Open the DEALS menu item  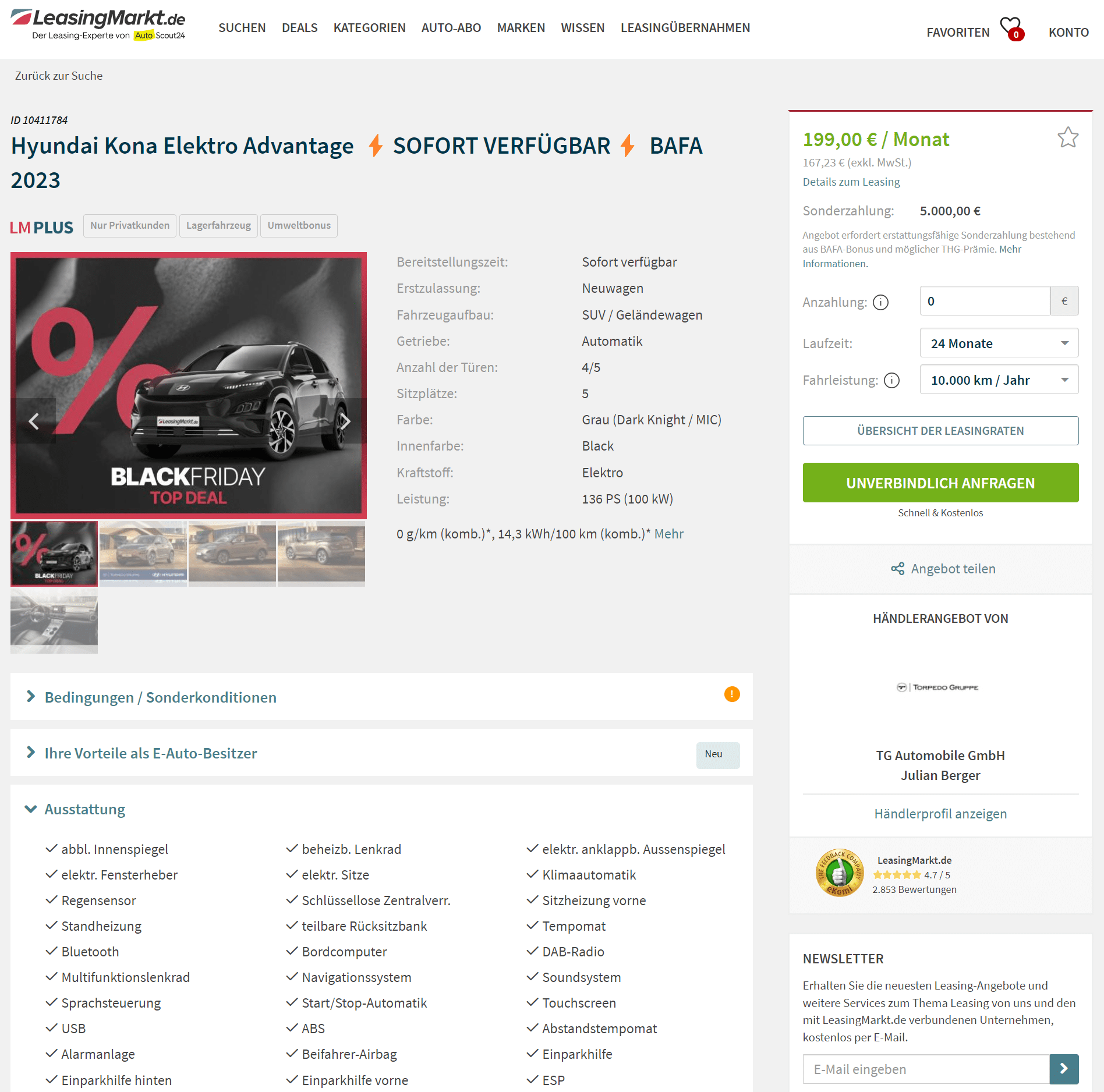click(x=299, y=27)
